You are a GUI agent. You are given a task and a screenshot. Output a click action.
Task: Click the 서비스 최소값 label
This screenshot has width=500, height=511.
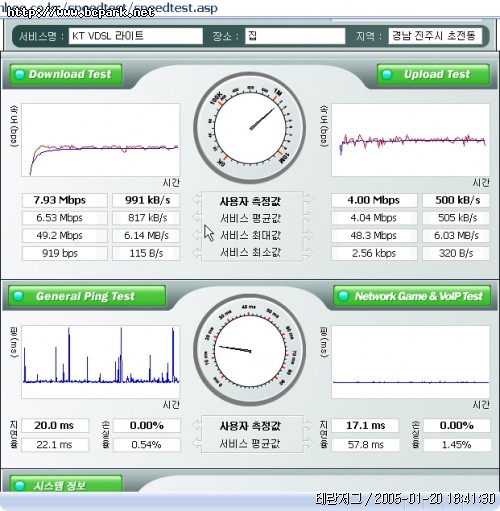click(x=250, y=253)
